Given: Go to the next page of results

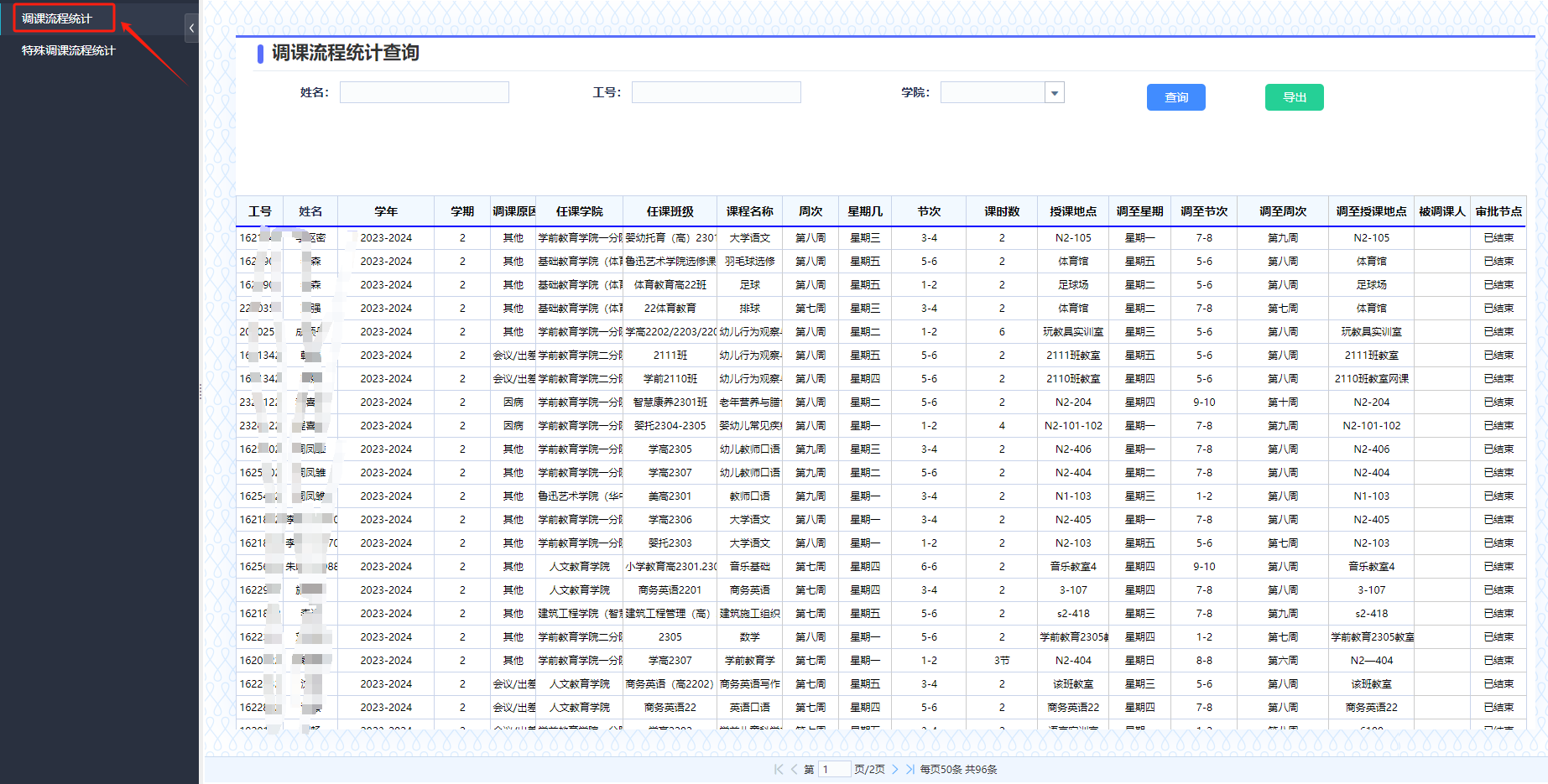Looking at the screenshot, I should [x=895, y=769].
